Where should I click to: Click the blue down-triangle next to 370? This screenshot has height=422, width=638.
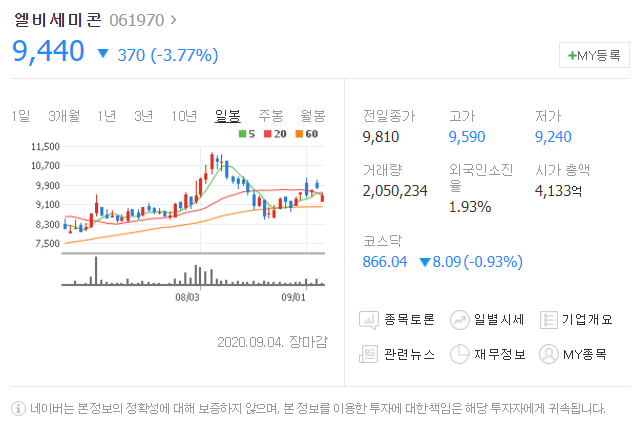103,53
